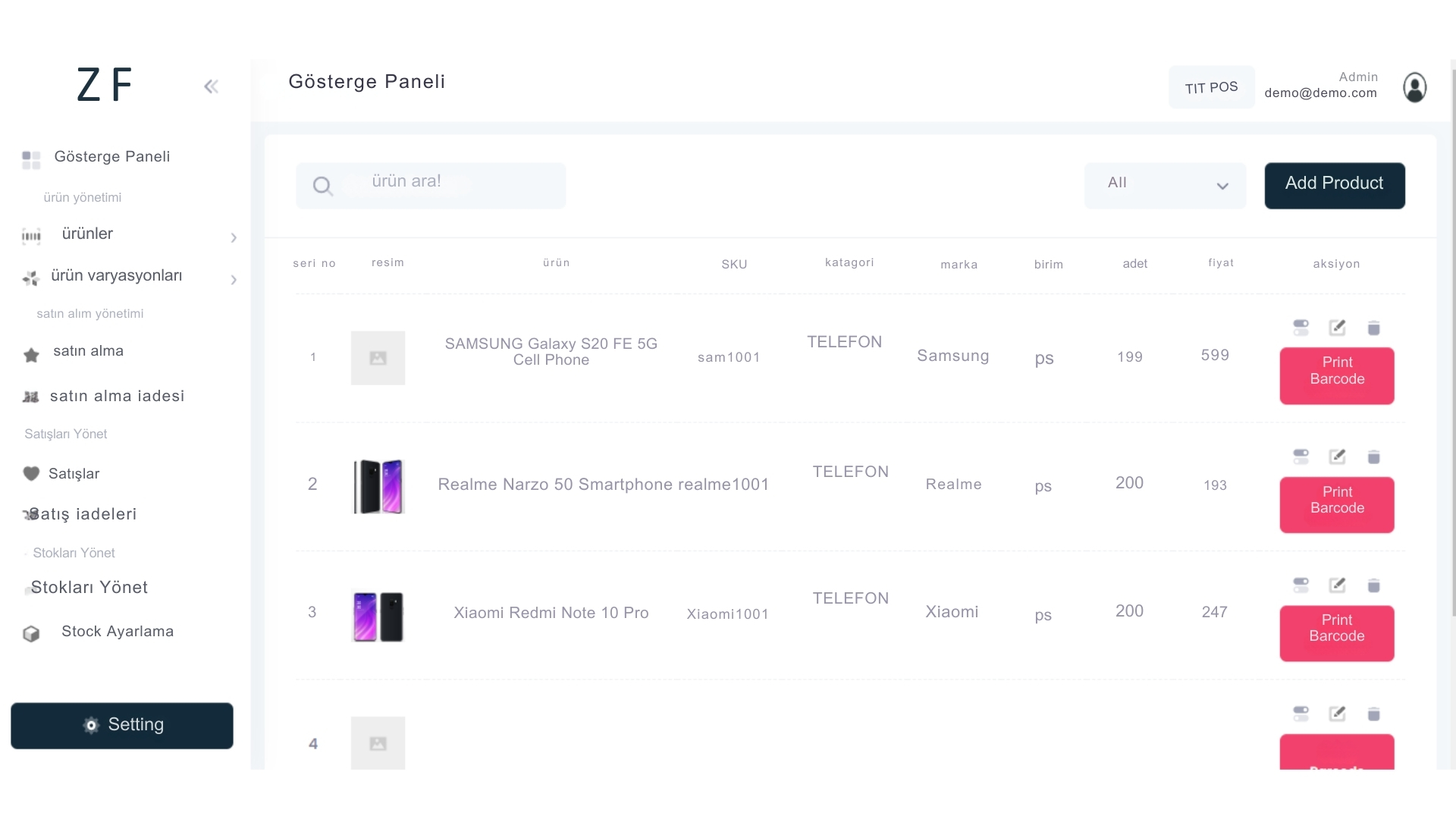This screenshot has height=819, width=1456.
Task: Click SKU cell sam1001
Action: [x=729, y=357]
